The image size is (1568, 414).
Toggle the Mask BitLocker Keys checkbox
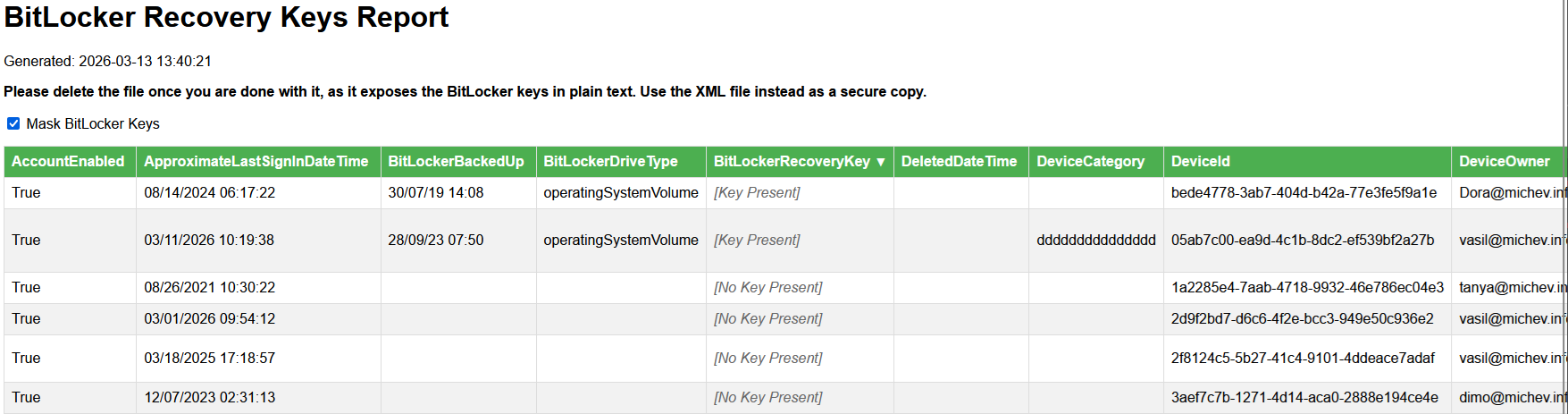tap(13, 123)
